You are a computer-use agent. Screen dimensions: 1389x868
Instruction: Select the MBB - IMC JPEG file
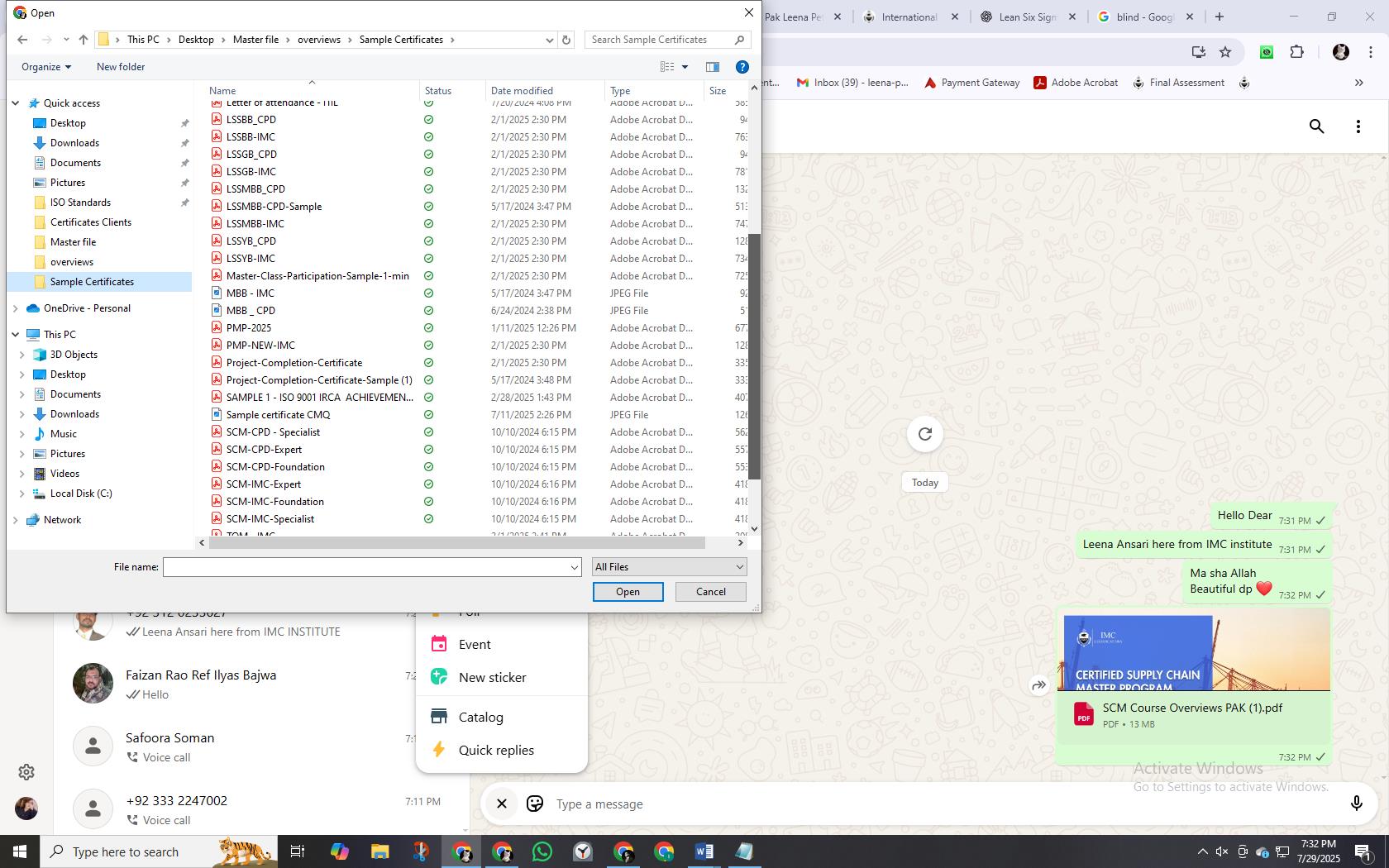250,293
